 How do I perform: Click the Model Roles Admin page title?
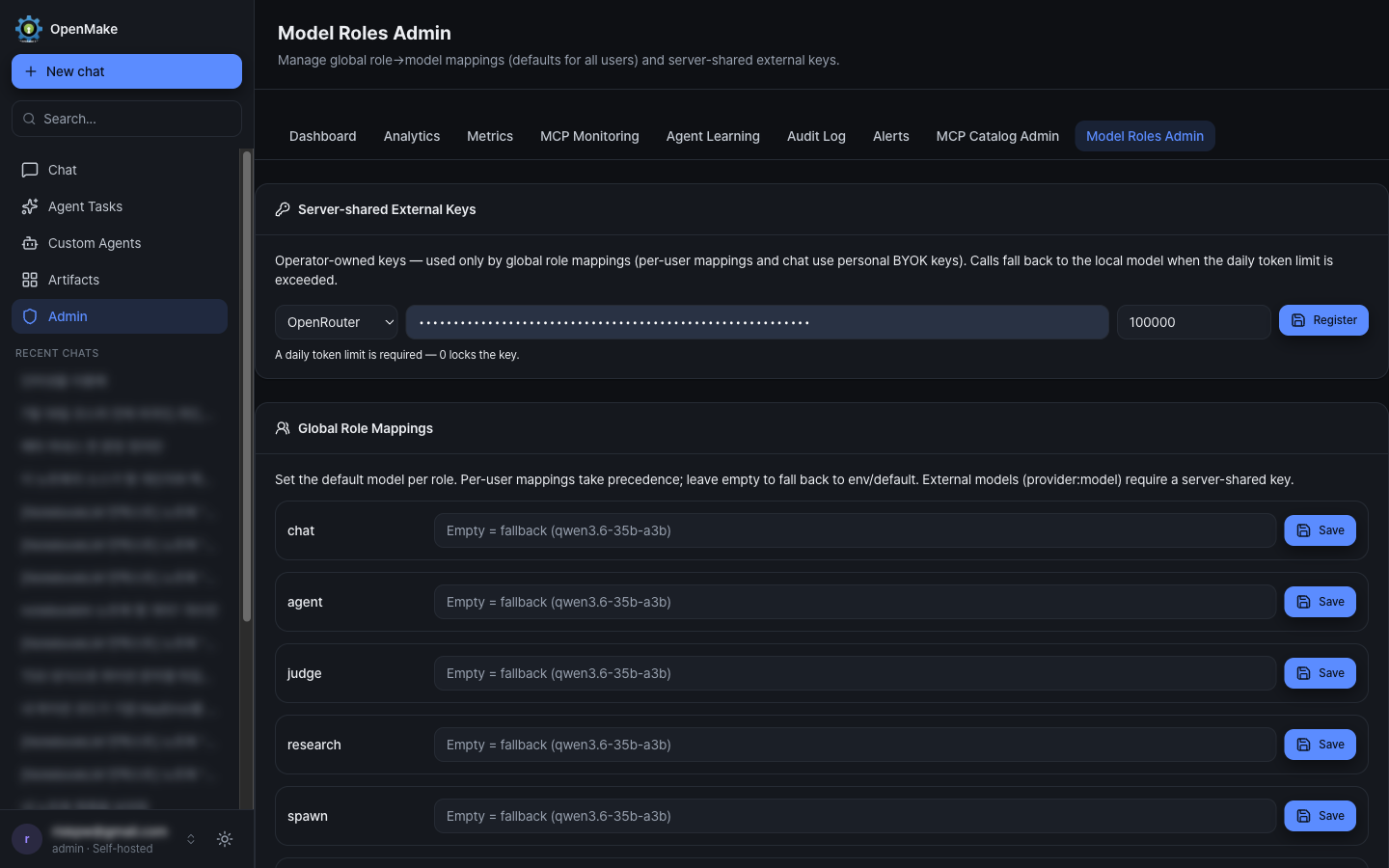(365, 33)
